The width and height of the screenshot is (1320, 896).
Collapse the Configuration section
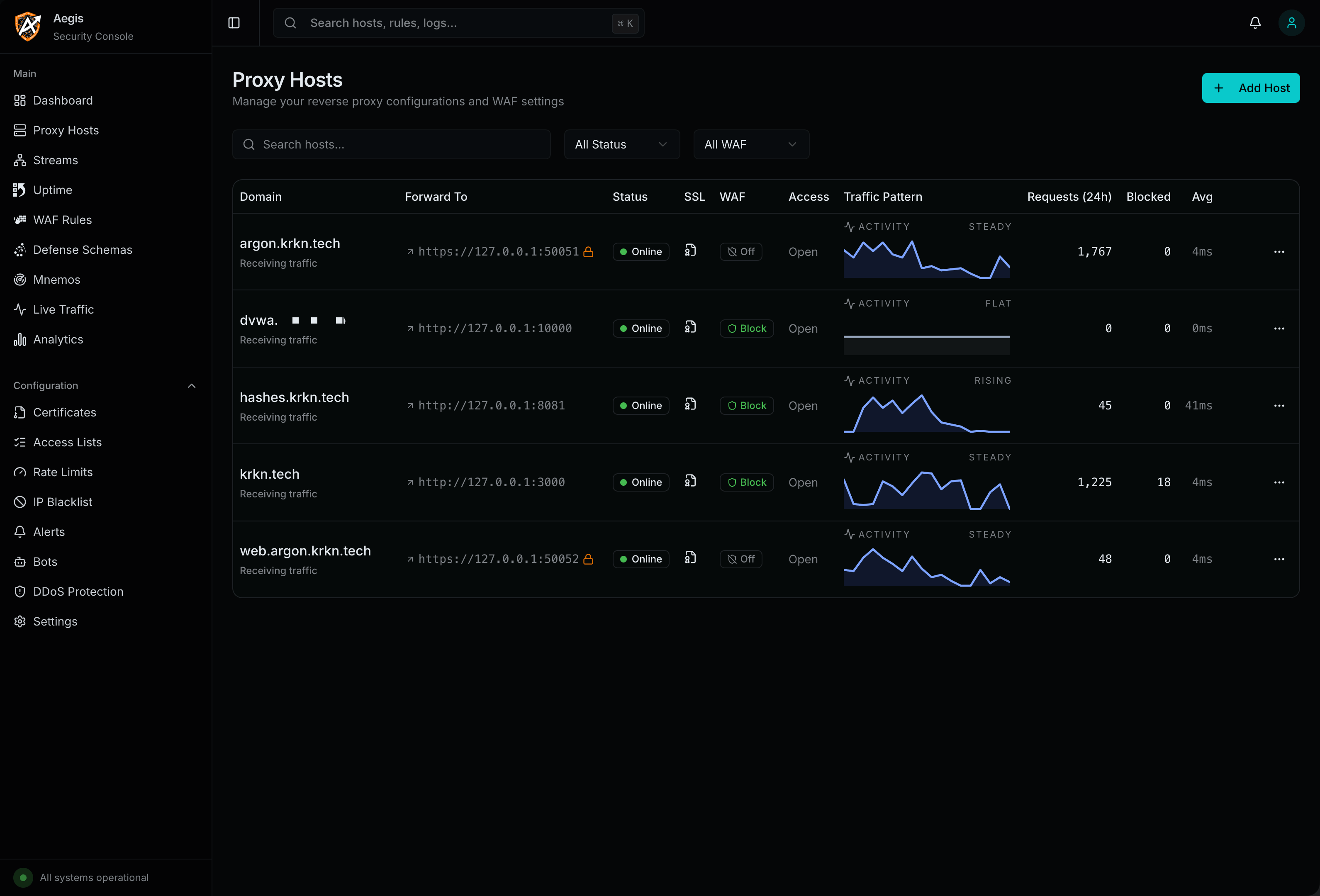[x=191, y=385]
